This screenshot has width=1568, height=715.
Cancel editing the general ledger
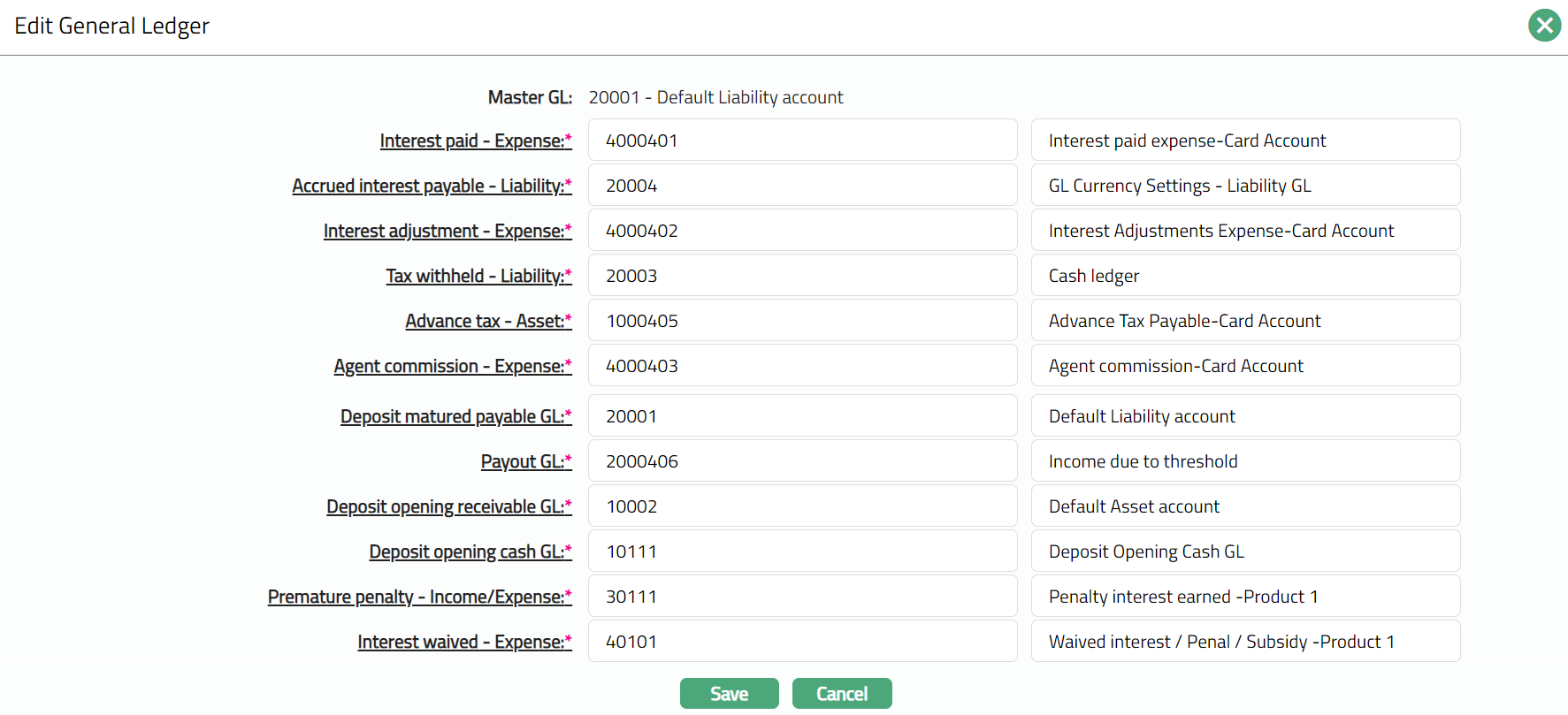(841, 694)
